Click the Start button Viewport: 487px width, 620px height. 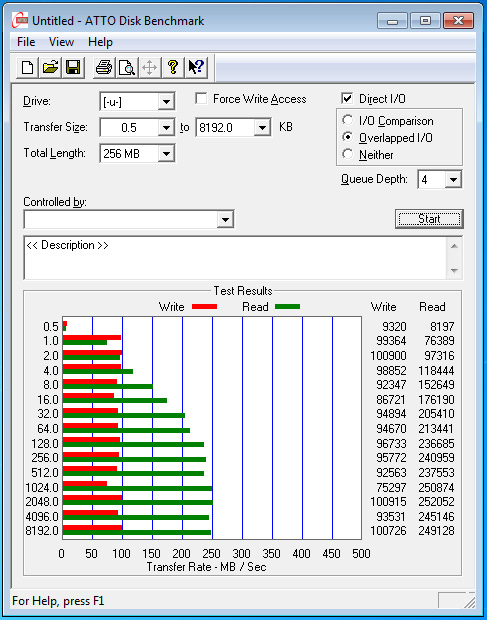point(429,219)
